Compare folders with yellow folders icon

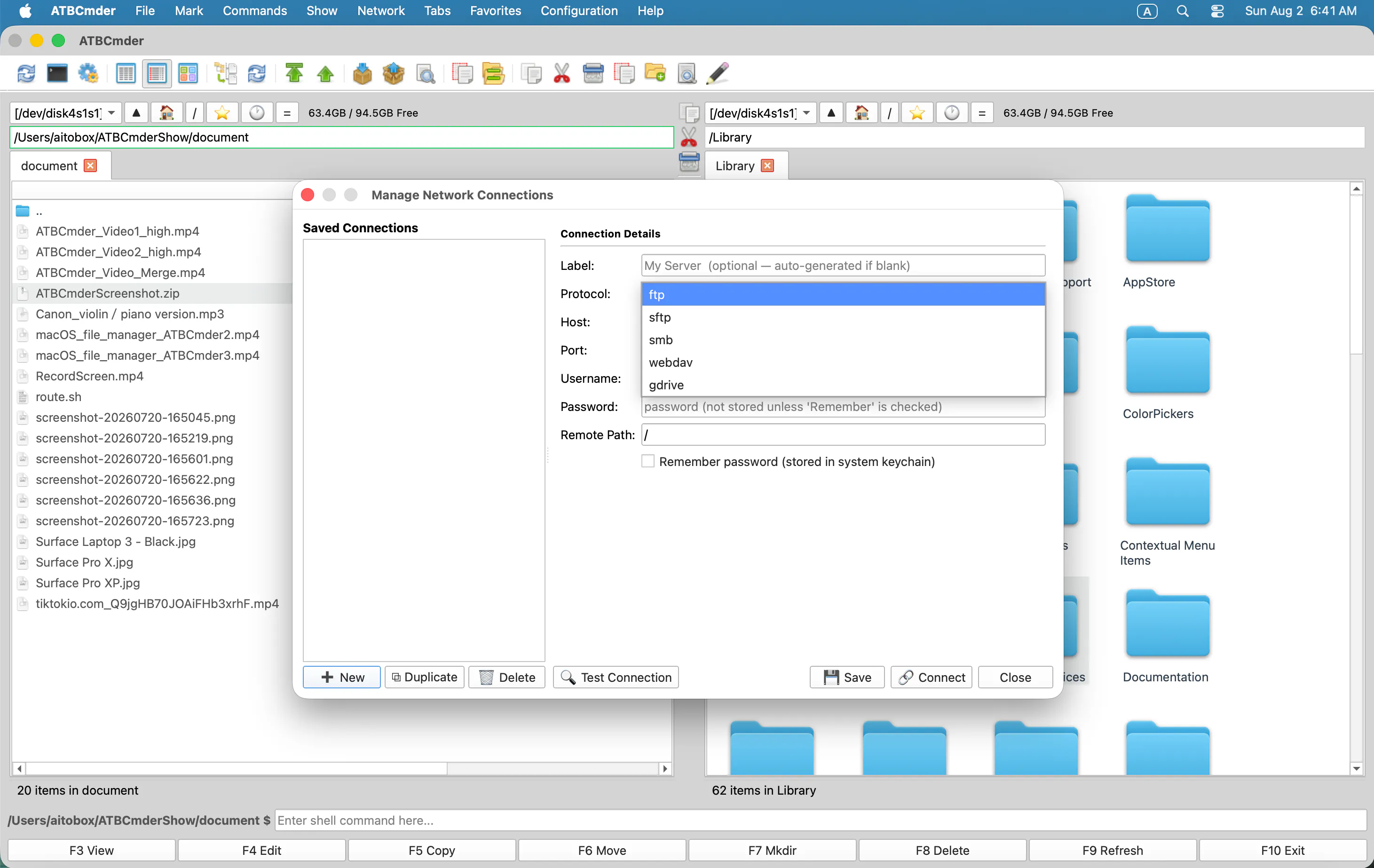[x=493, y=74]
